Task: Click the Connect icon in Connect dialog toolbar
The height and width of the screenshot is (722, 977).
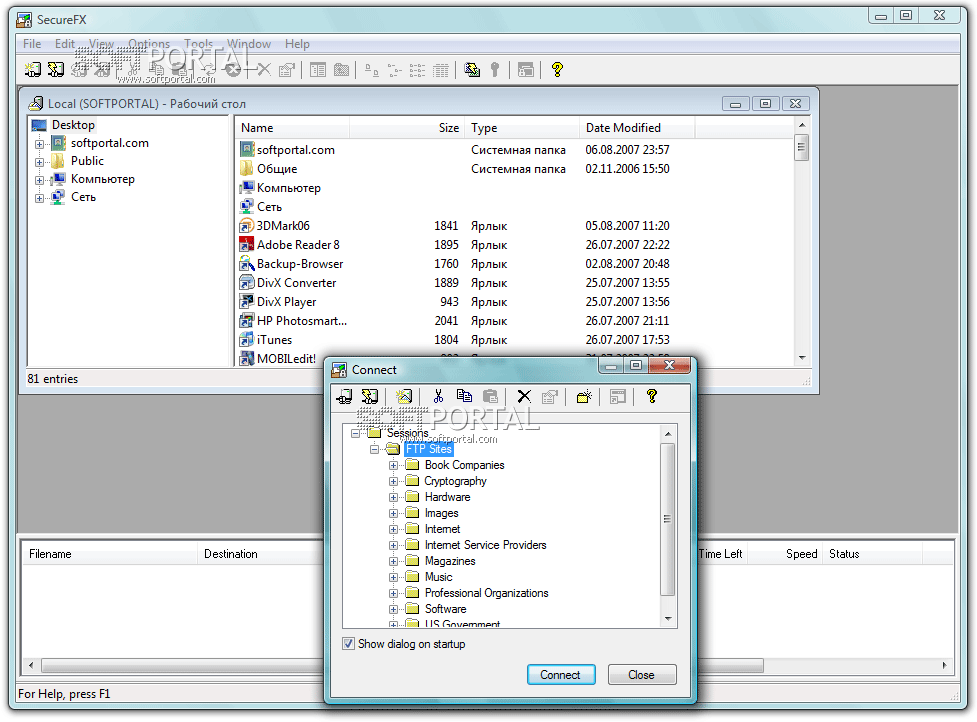Action: tap(345, 396)
